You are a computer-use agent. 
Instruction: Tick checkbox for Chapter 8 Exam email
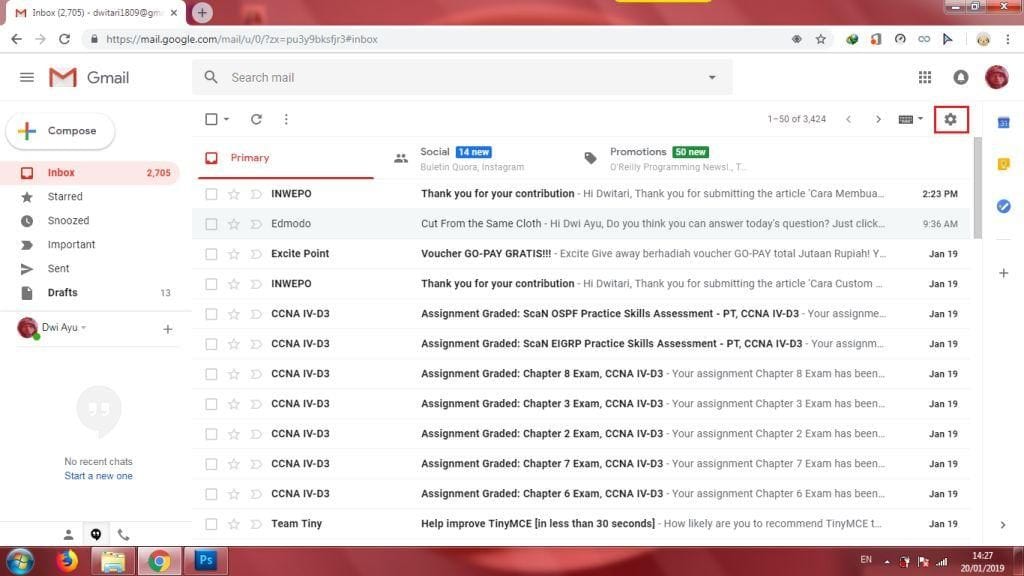click(x=211, y=374)
